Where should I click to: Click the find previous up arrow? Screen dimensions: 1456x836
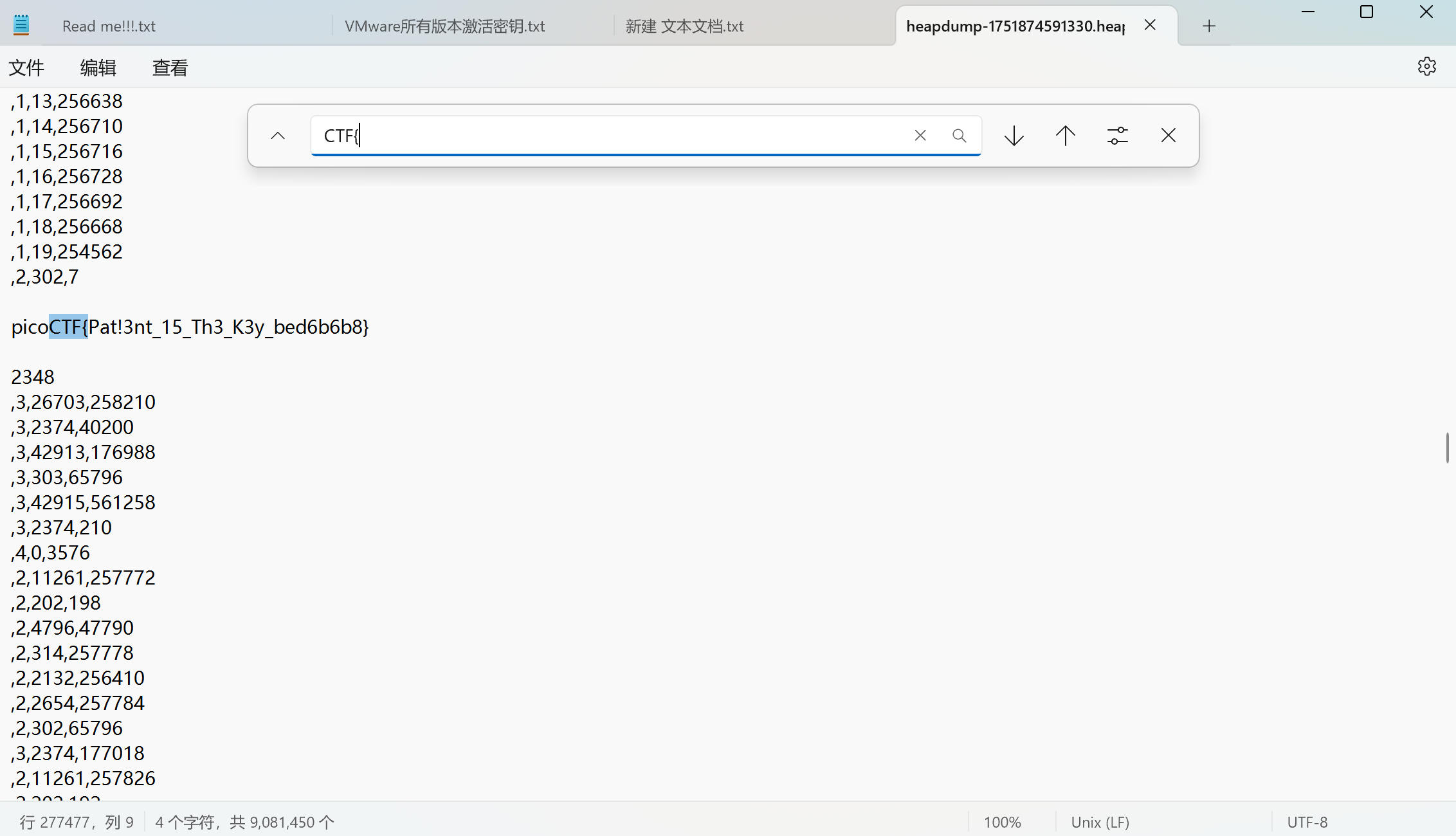coord(1066,136)
